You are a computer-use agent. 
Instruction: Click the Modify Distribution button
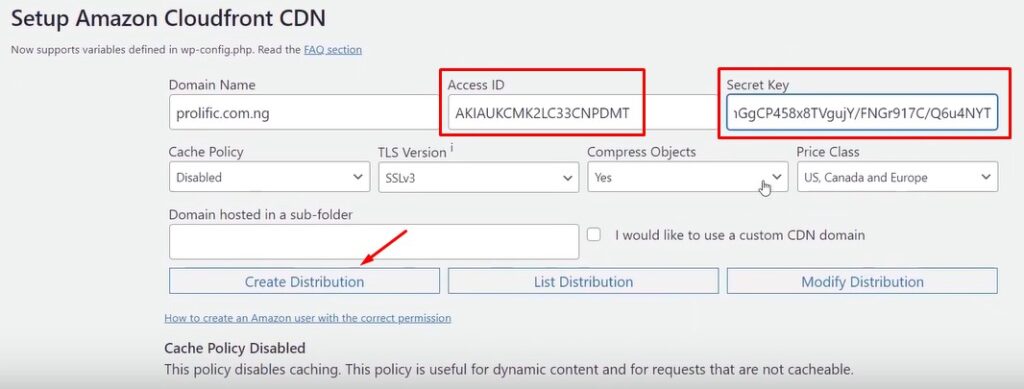pyautogui.click(x=862, y=281)
